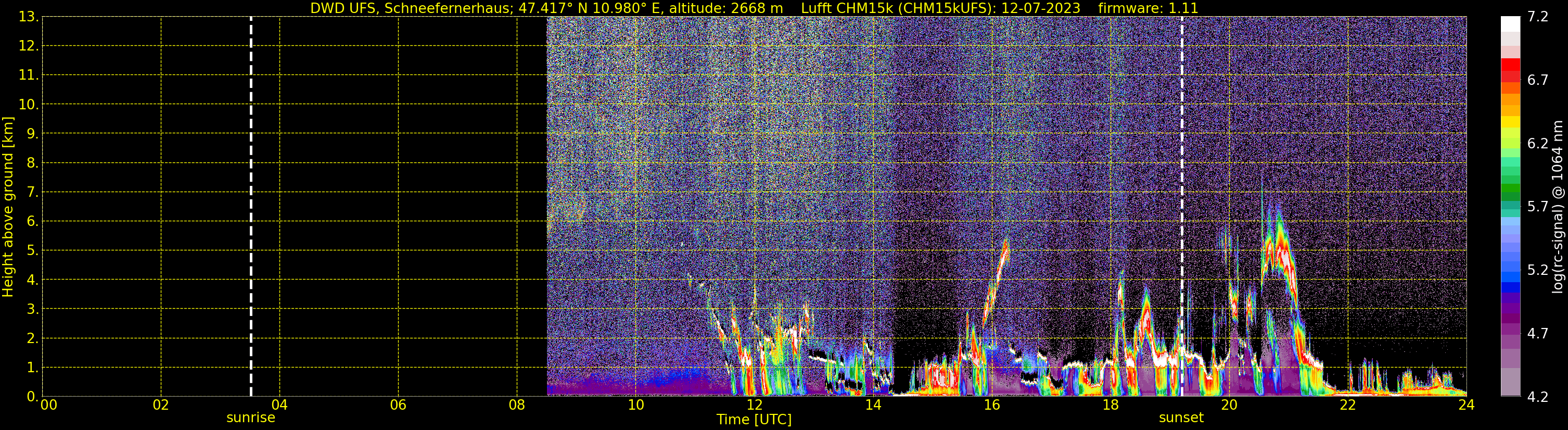Click the '00' time axis tick label
The height and width of the screenshot is (430, 1568).
(49, 405)
